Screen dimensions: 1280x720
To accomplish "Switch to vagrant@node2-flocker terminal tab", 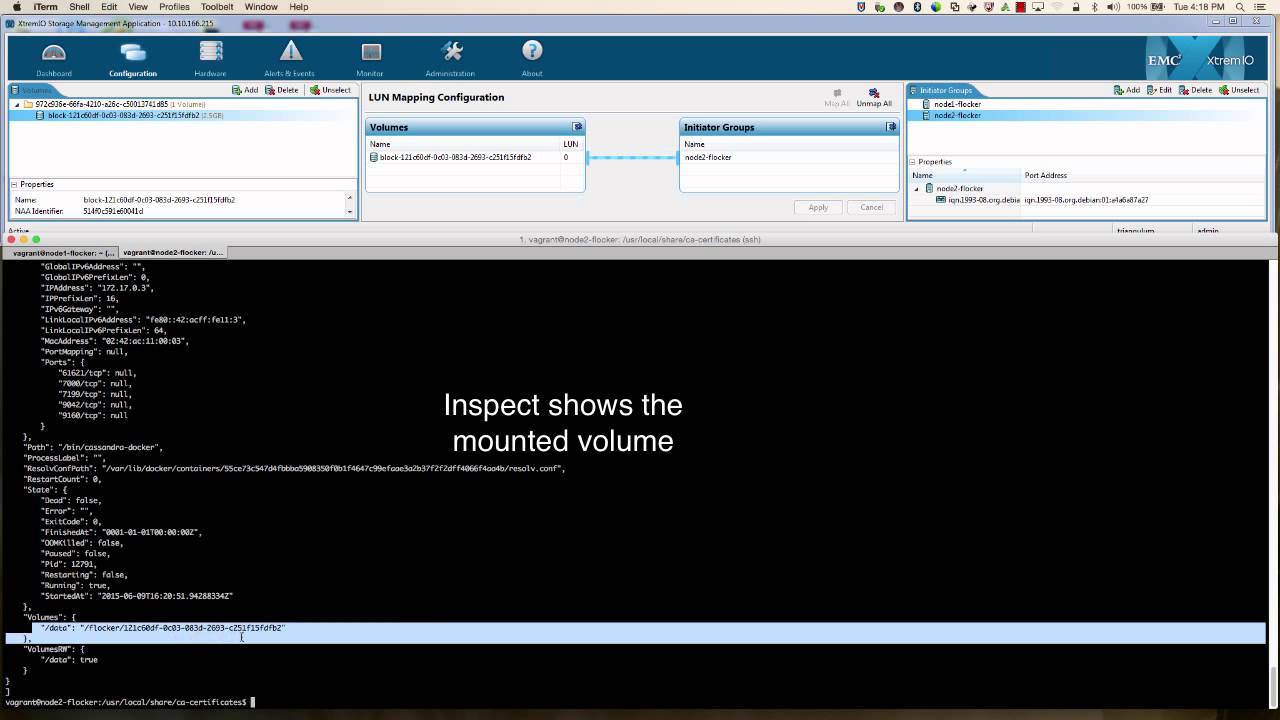I will (173, 253).
